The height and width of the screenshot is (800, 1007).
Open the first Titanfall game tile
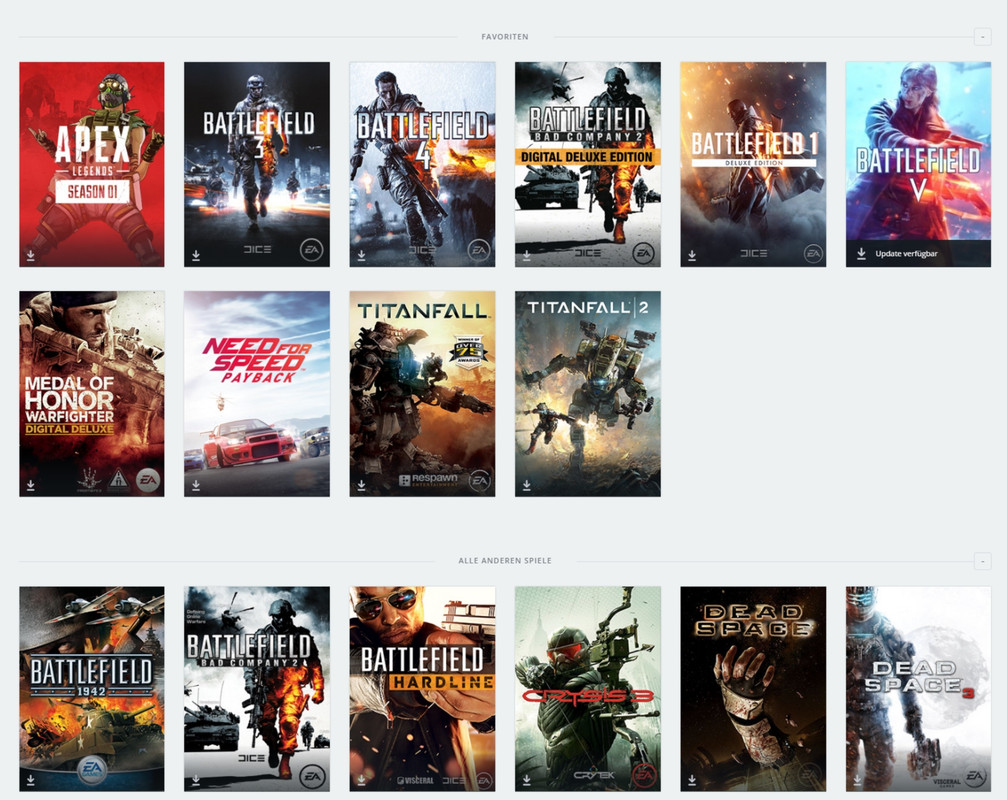423,394
